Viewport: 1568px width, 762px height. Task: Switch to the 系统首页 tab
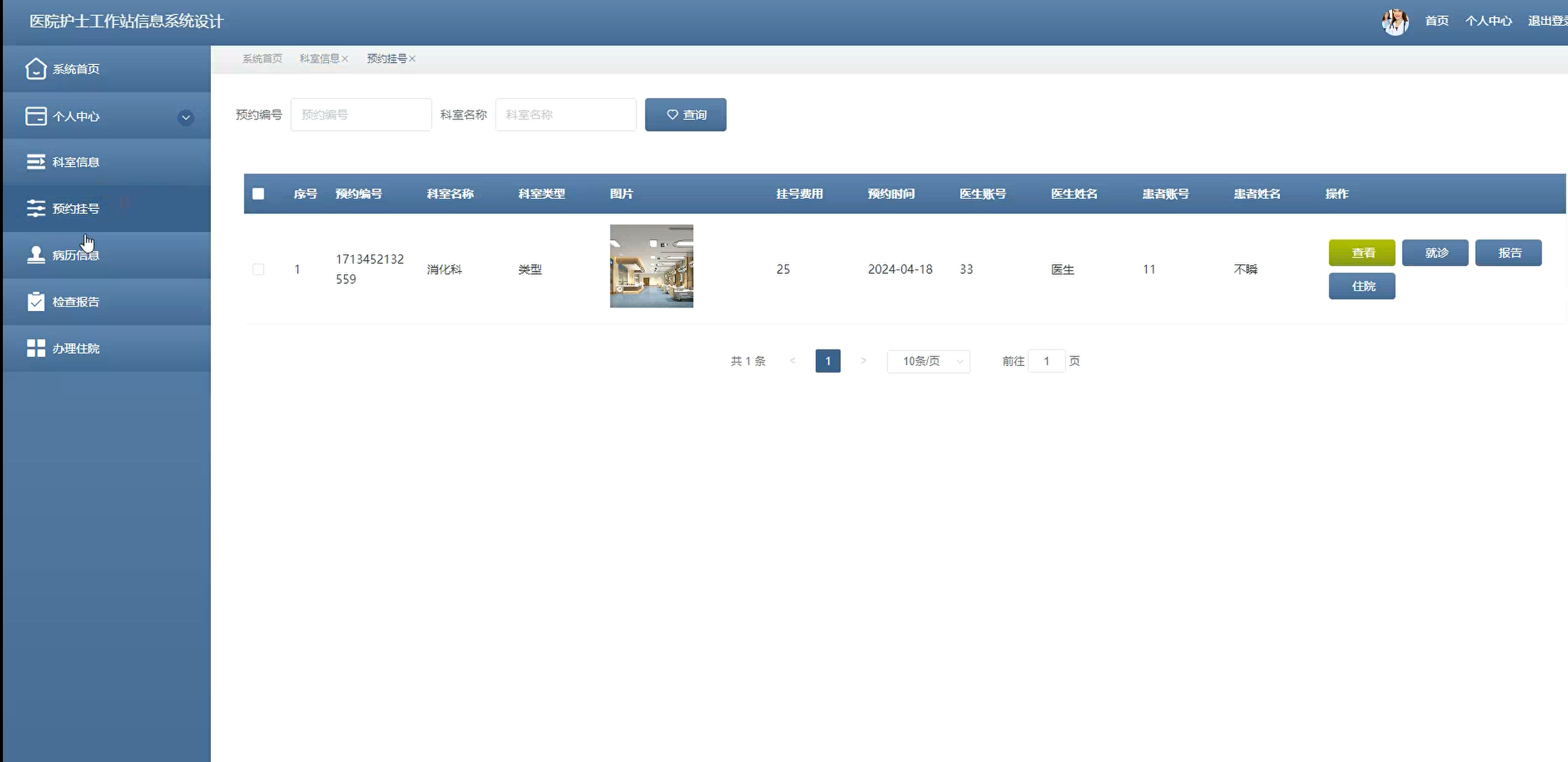tap(262, 59)
